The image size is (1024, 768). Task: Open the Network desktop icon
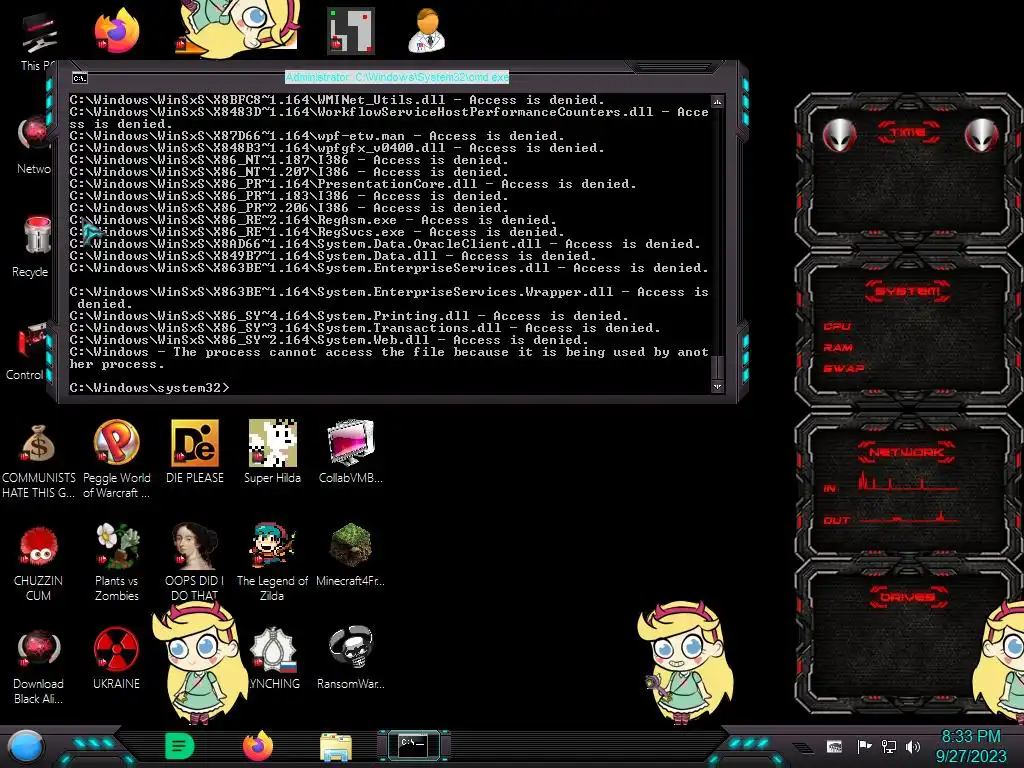(34, 145)
